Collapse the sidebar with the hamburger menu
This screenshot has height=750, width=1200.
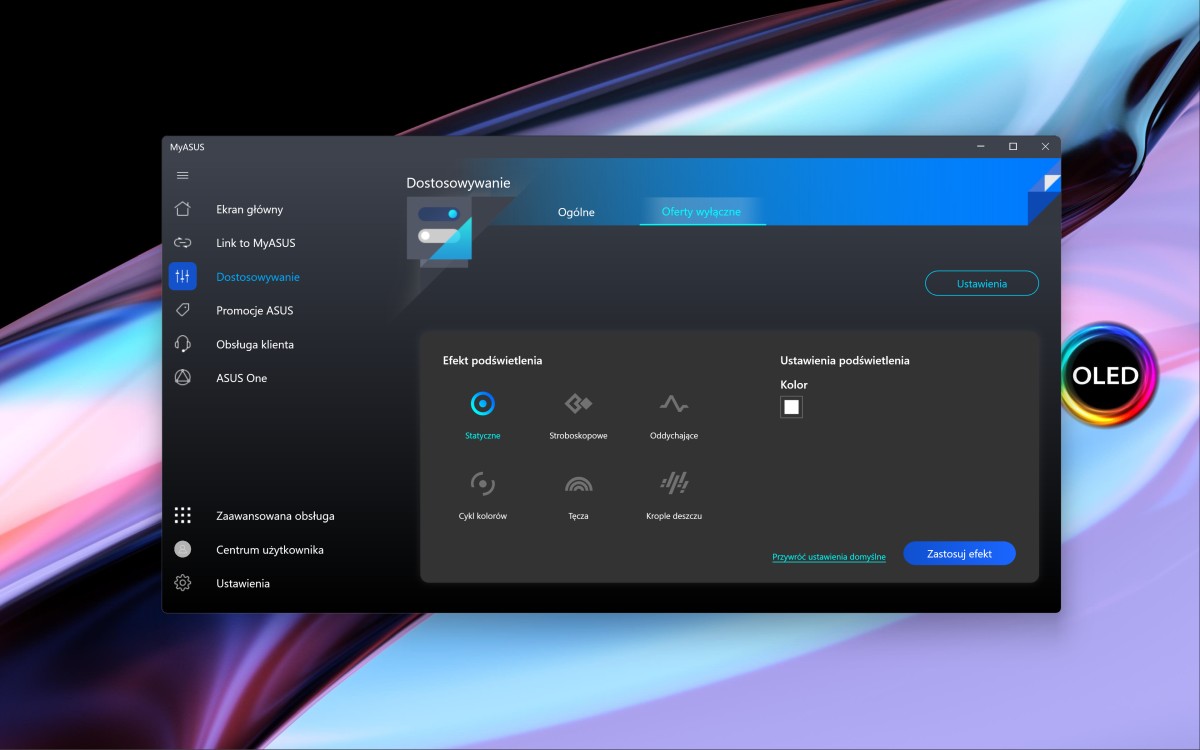tap(183, 174)
